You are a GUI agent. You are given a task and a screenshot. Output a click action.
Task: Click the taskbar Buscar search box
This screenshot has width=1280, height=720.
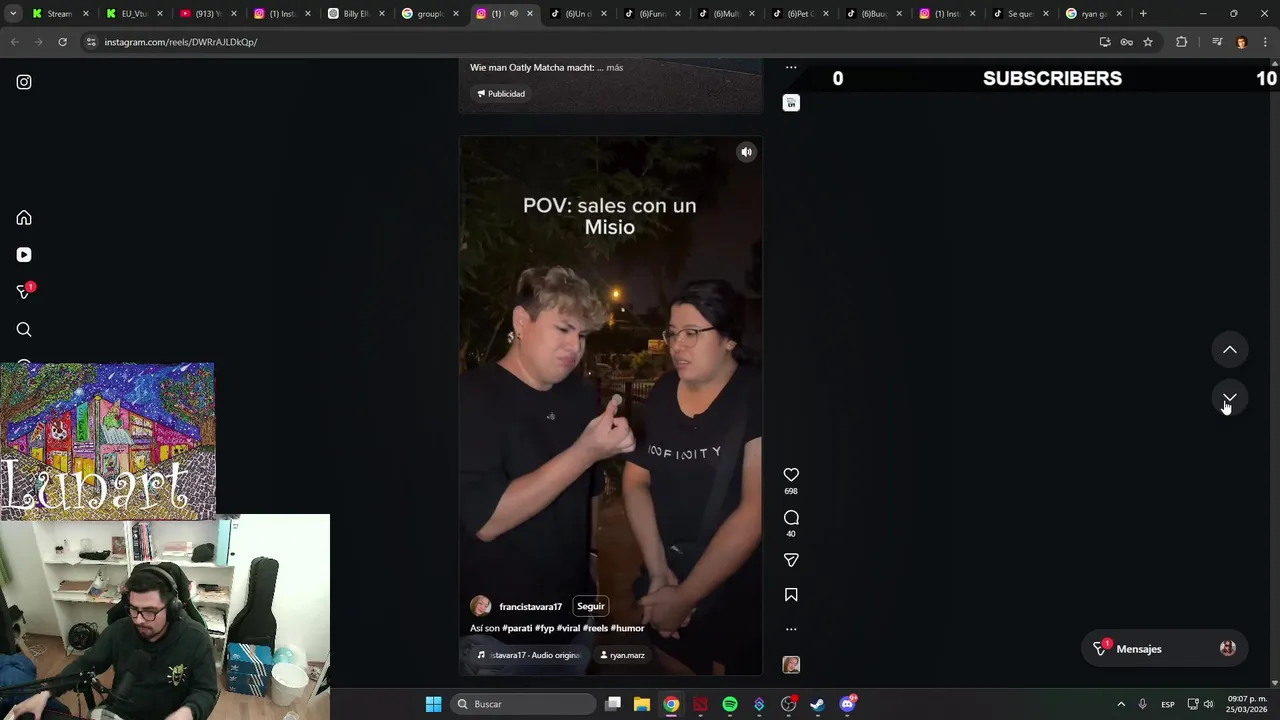(x=525, y=704)
